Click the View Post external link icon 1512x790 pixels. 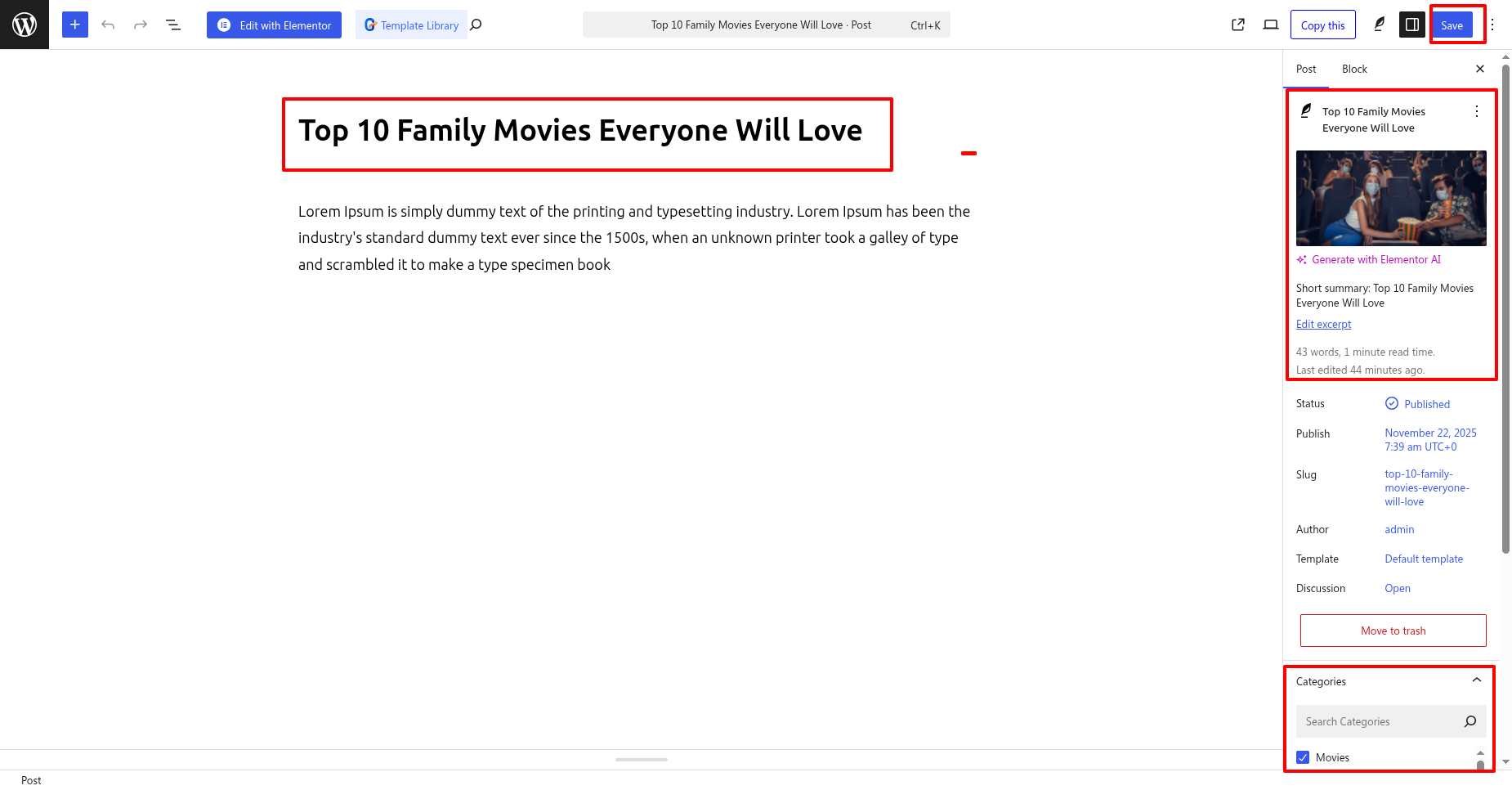[1238, 25]
